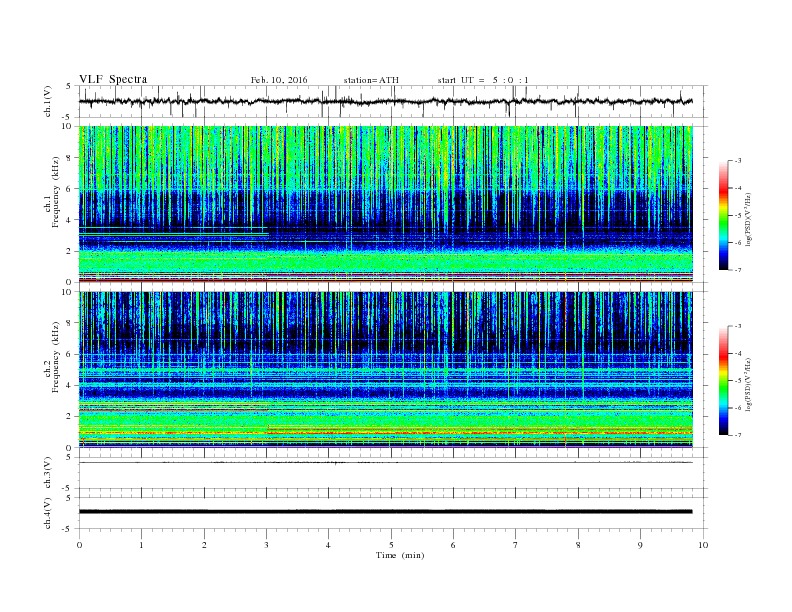
Task: Click the "-7" label on upper colorbar
Action: click(737, 270)
